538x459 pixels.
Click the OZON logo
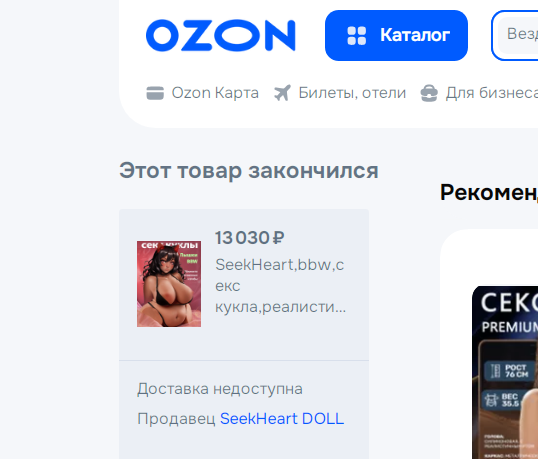point(220,35)
